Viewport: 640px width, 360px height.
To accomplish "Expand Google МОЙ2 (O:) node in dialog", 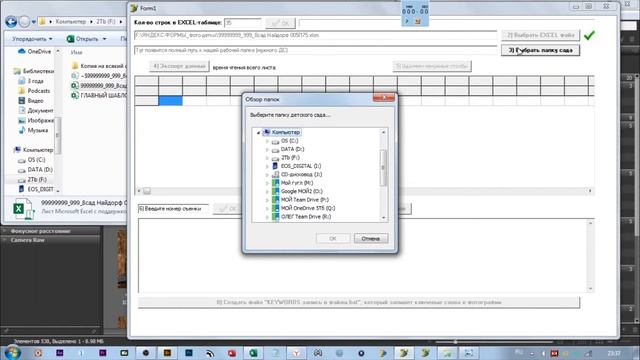I will pyautogui.click(x=267, y=192).
